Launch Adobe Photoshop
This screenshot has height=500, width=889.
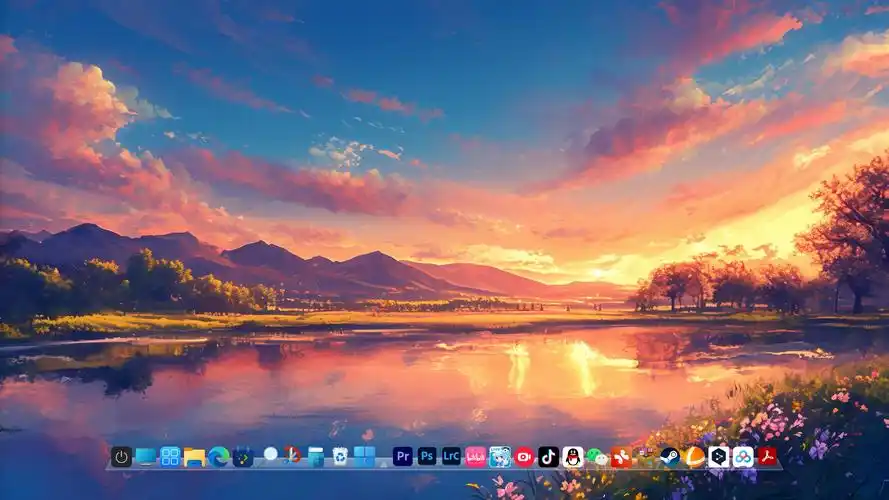point(427,457)
